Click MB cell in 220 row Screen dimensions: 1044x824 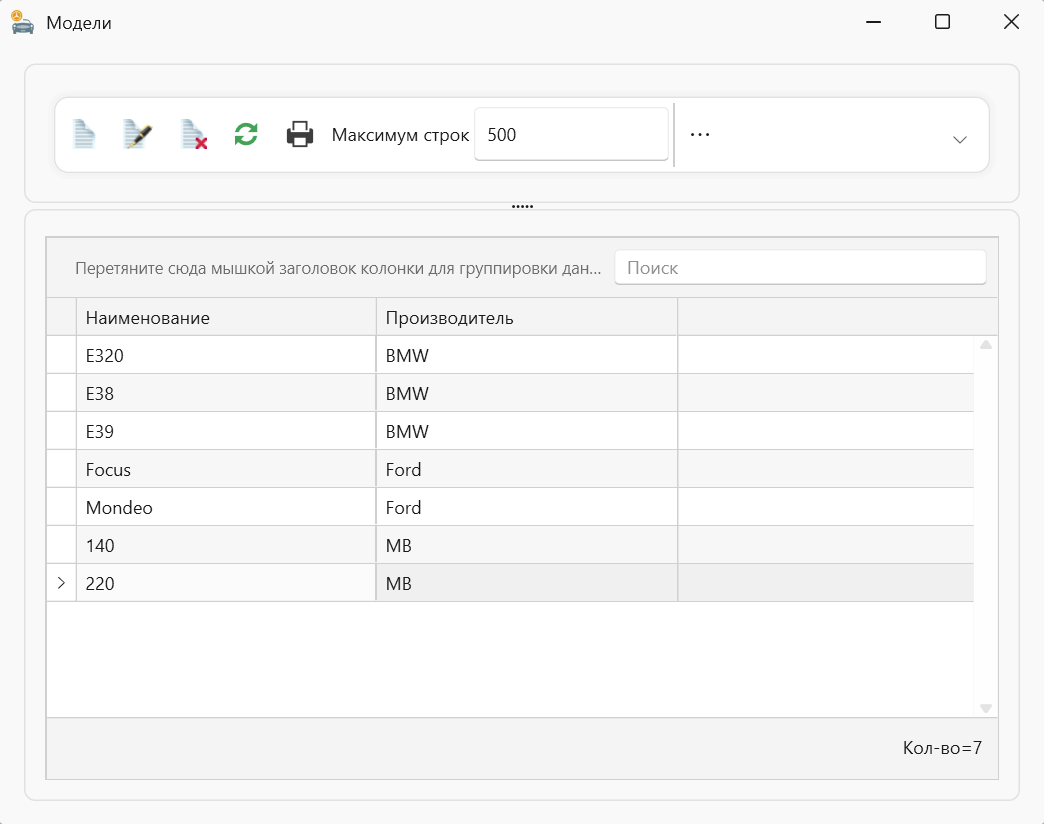(527, 583)
